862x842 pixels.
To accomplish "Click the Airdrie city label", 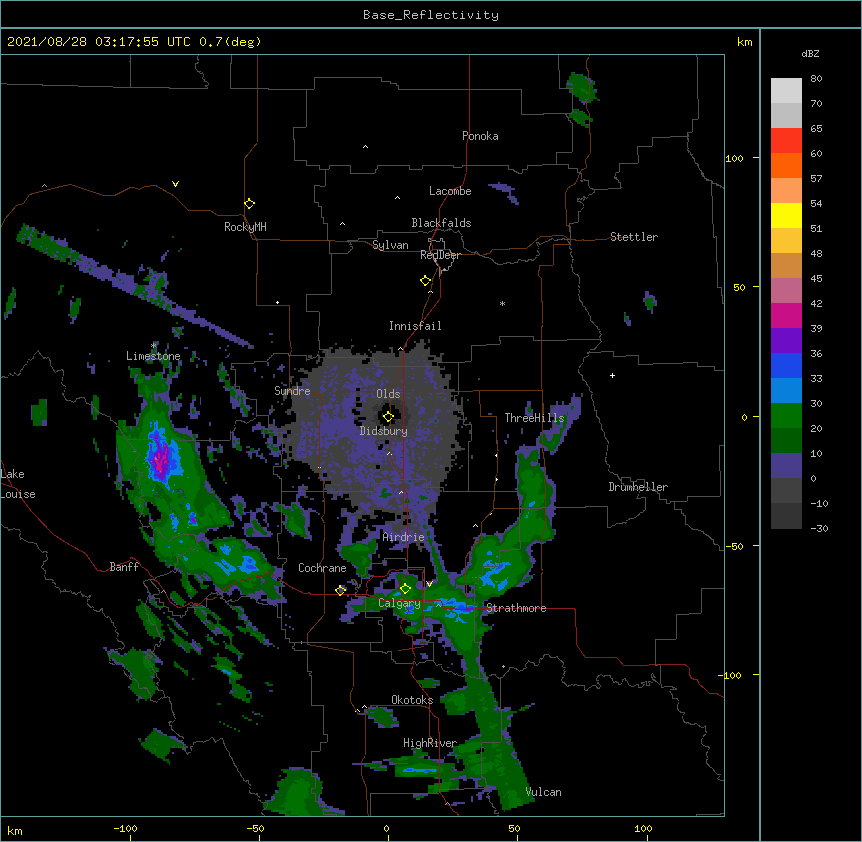I will (404, 537).
